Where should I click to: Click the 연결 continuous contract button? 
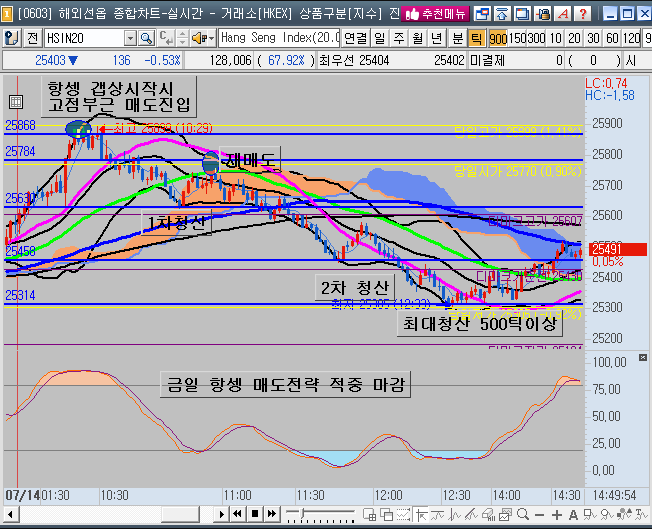coord(355,37)
